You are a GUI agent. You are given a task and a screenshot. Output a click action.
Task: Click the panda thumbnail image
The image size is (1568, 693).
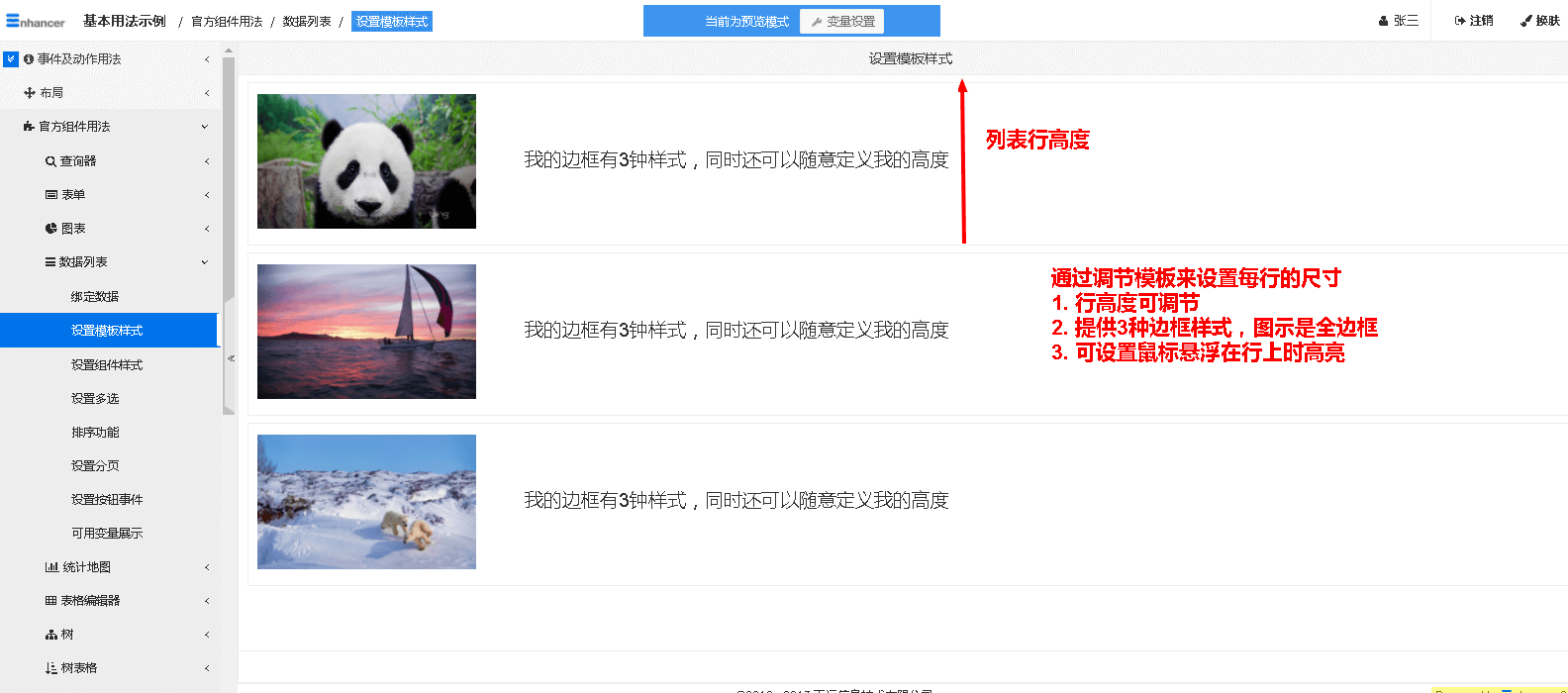coord(366,161)
